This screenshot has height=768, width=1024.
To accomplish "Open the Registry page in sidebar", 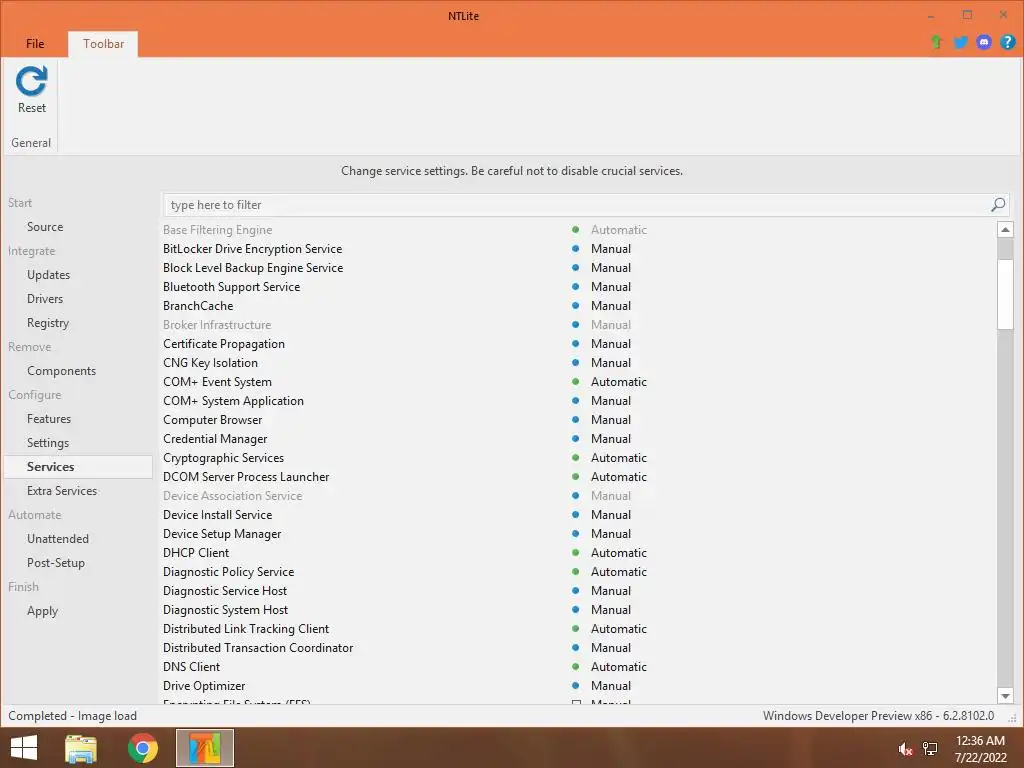I will point(48,323).
